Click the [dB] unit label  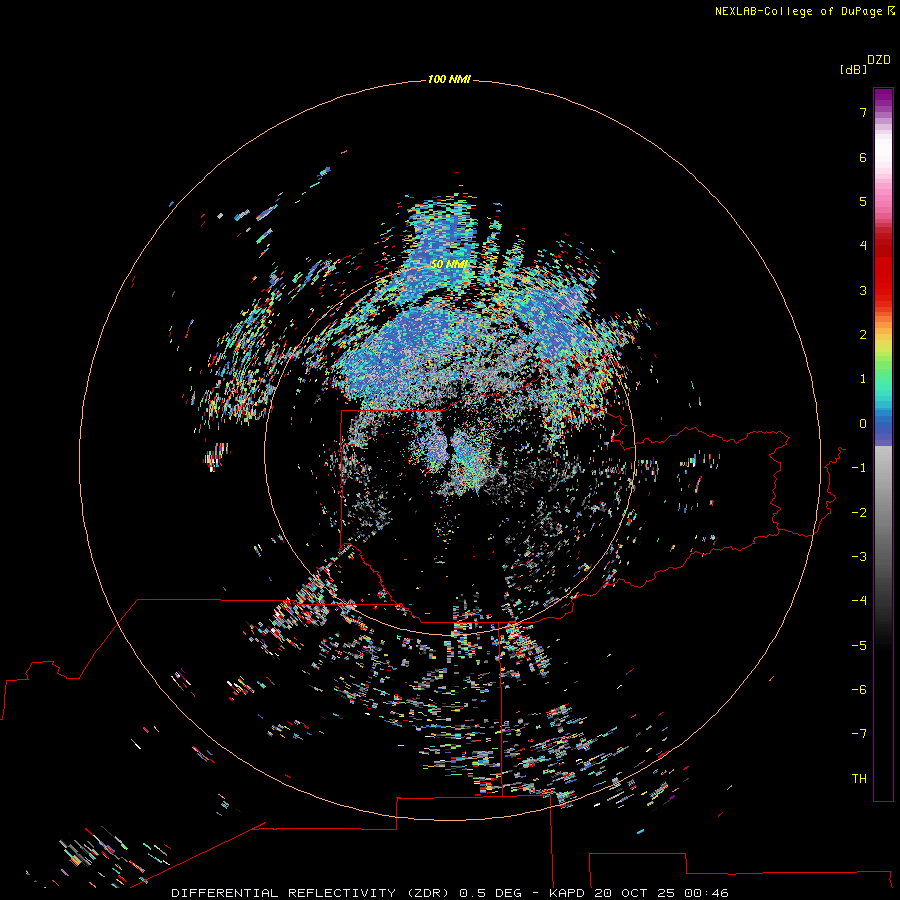point(853,69)
